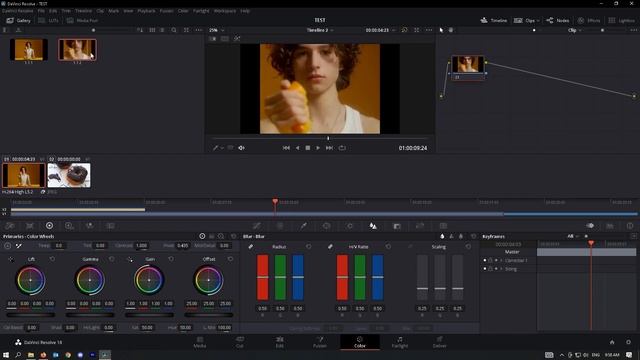Toggle the Nodes button in toolbar
The width and height of the screenshot is (640, 360).
click(x=558, y=20)
